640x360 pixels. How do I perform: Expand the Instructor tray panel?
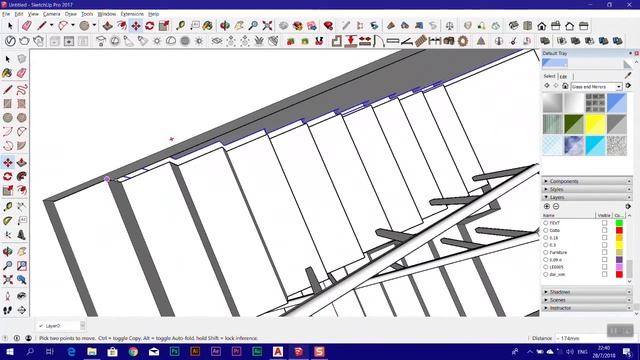(x=587, y=308)
